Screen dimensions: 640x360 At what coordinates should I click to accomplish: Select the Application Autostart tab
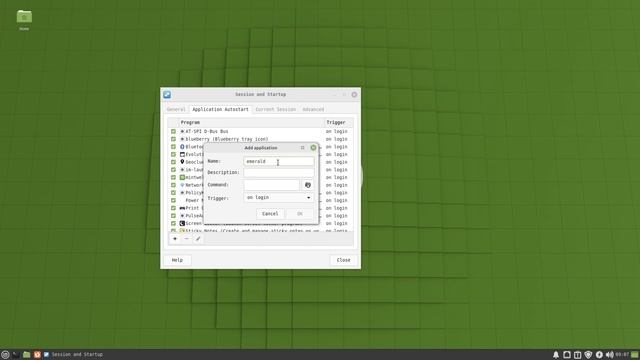[220, 109]
